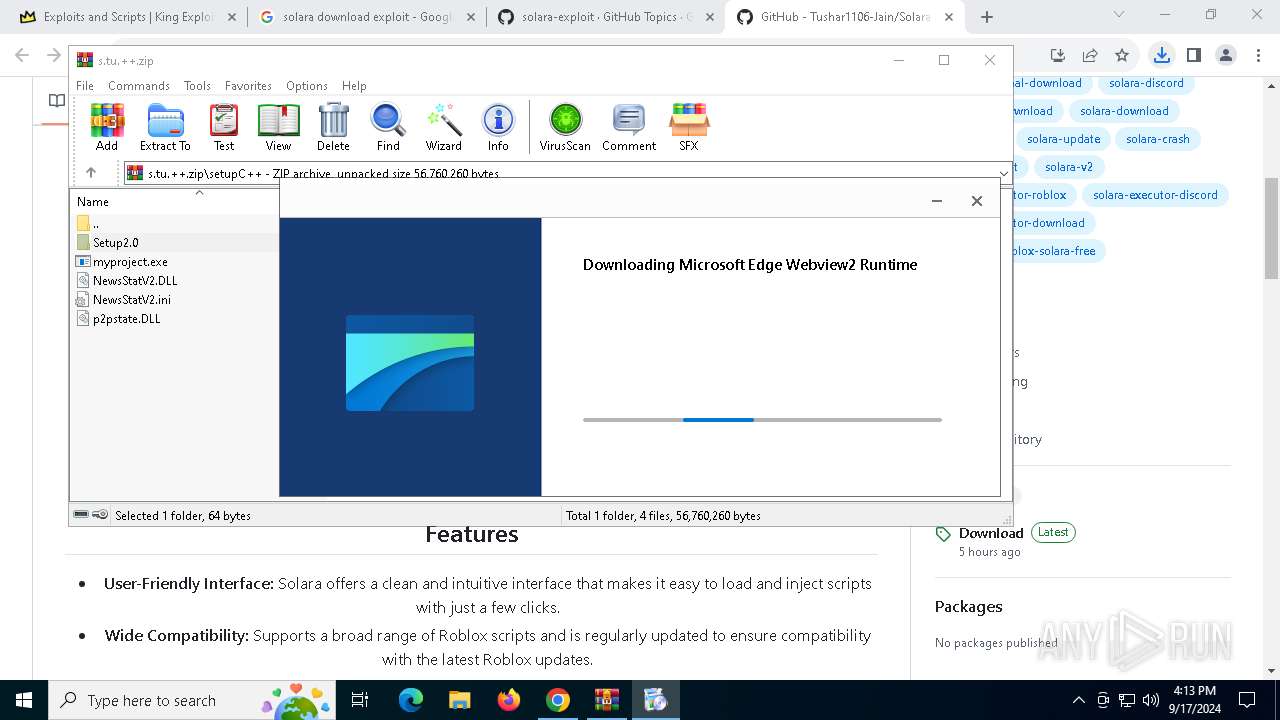This screenshot has height=720, width=1280.
Task: Open Microsoft Edge from the taskbar
Action: 411,700
